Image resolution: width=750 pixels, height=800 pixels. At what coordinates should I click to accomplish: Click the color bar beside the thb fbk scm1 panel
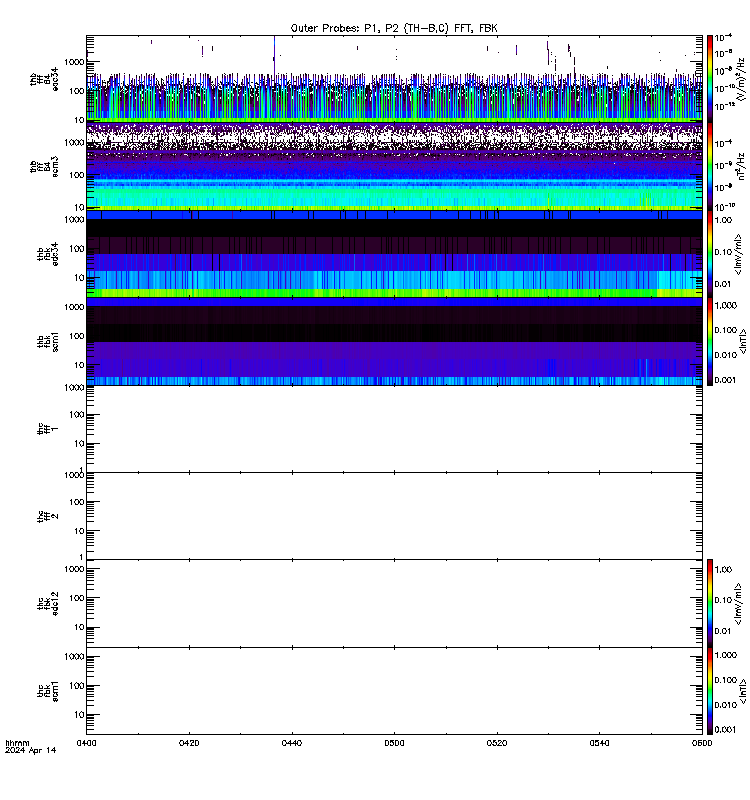click(x=710, y=341)
